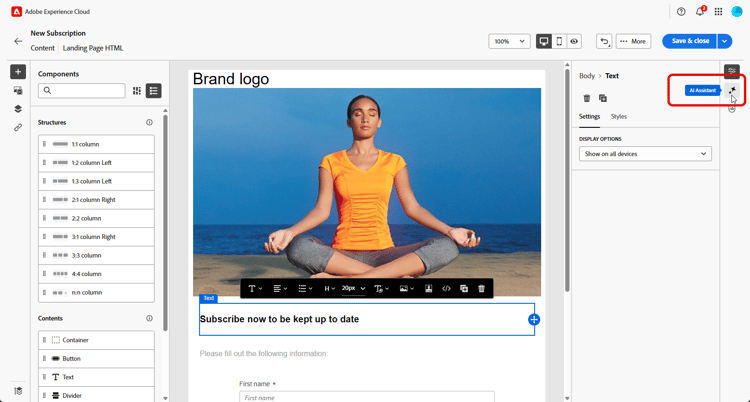Viewport: 750px width, 402px height.
Task: Open text alignment dropdown
Action: click(x=280, y=289)
